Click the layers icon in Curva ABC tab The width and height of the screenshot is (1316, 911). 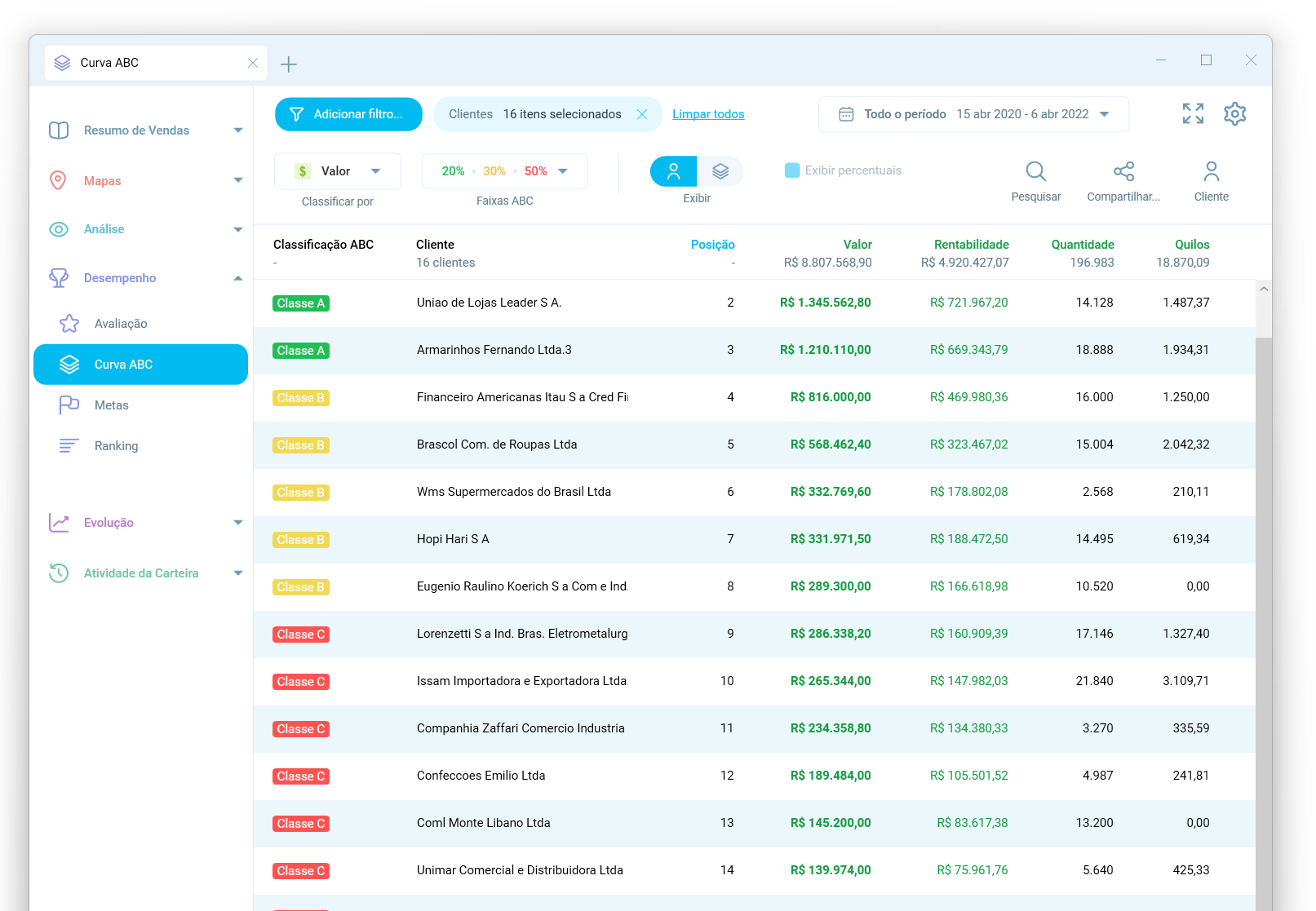(x=62, y=63)
